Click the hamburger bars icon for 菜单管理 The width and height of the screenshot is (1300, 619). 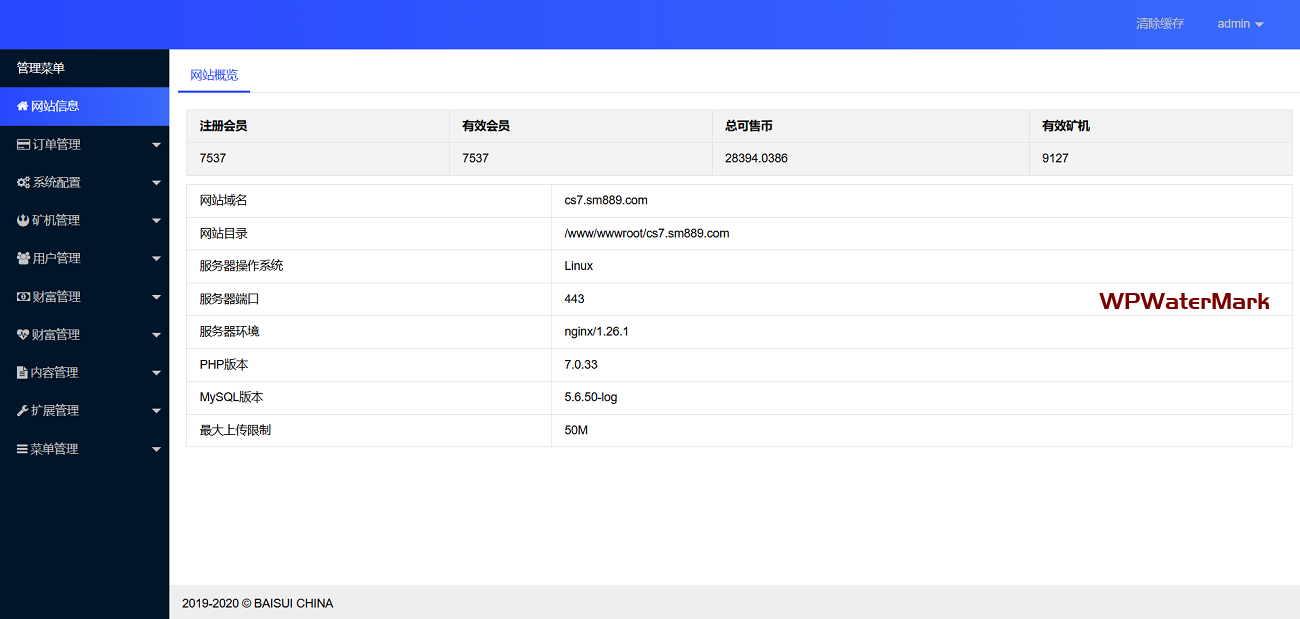(x=22, y=450)
